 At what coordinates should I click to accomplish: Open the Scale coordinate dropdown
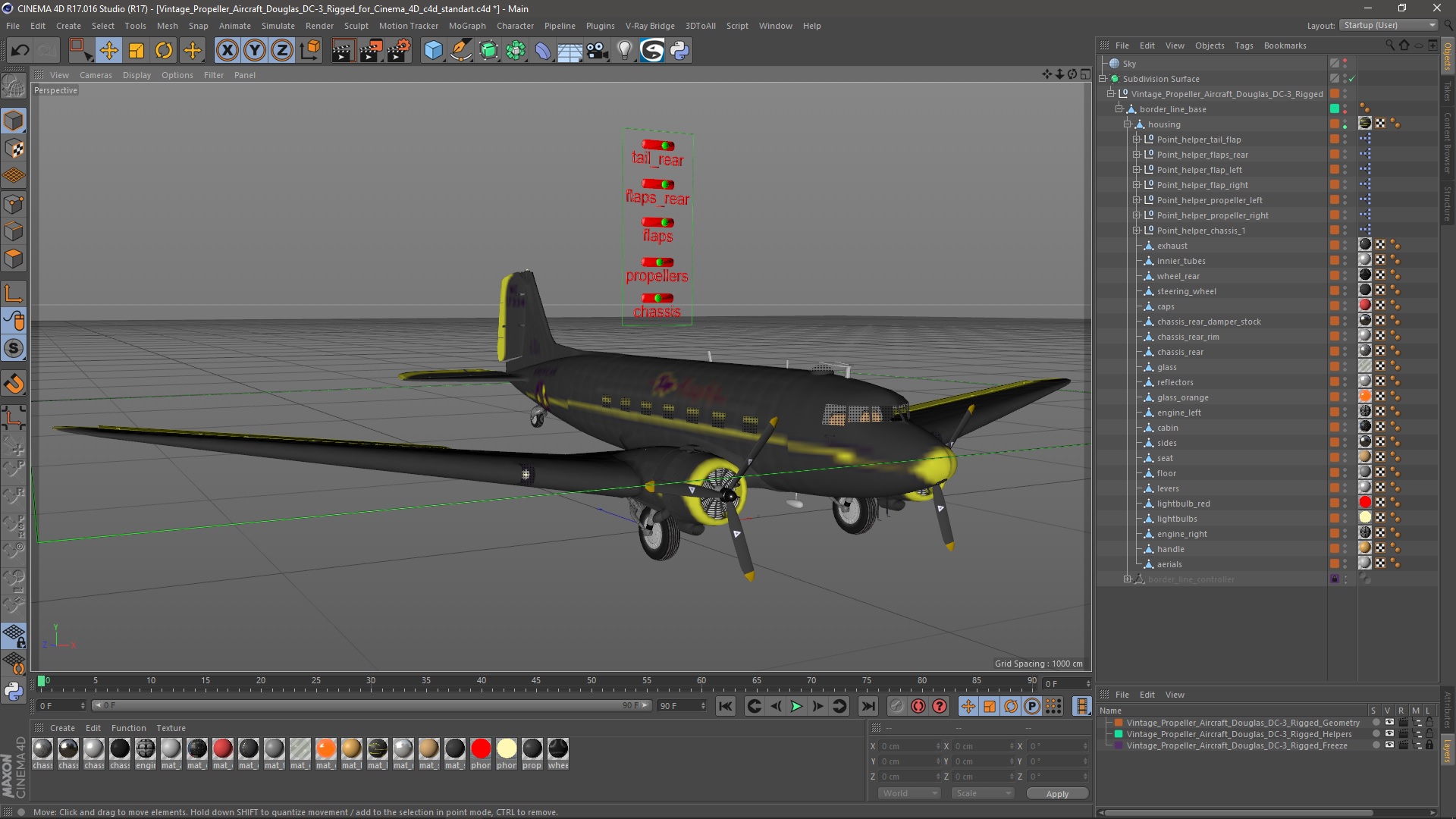(983, 793)
